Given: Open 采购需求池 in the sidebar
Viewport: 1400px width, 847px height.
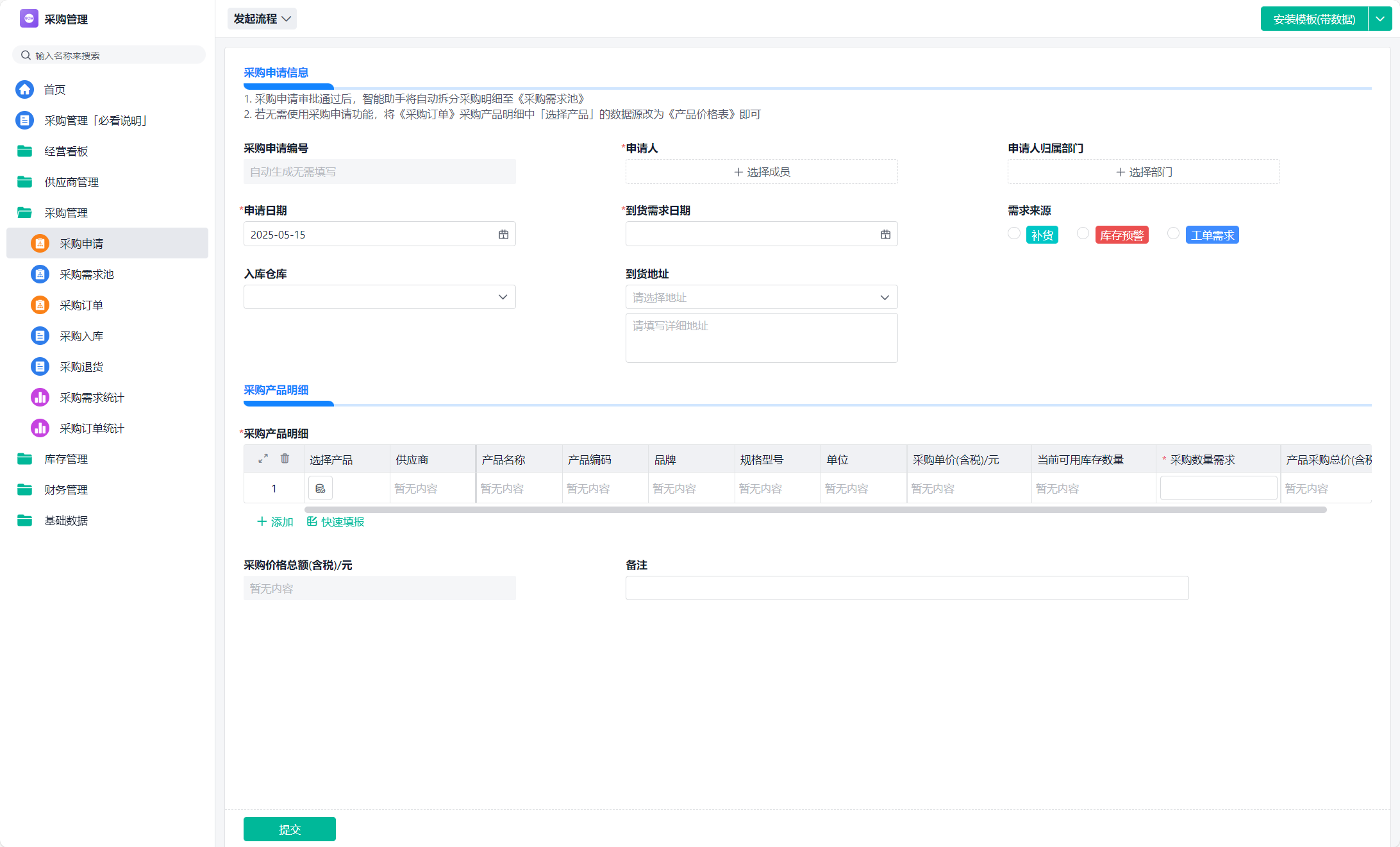Looking at the screenshot, I should (87, 274).
